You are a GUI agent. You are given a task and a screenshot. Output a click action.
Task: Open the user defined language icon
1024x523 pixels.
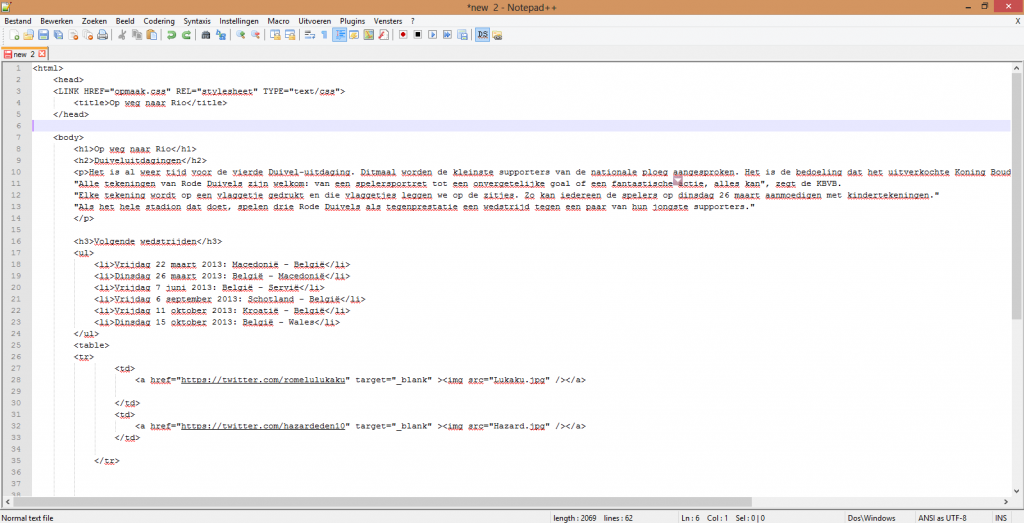point(354,35)
